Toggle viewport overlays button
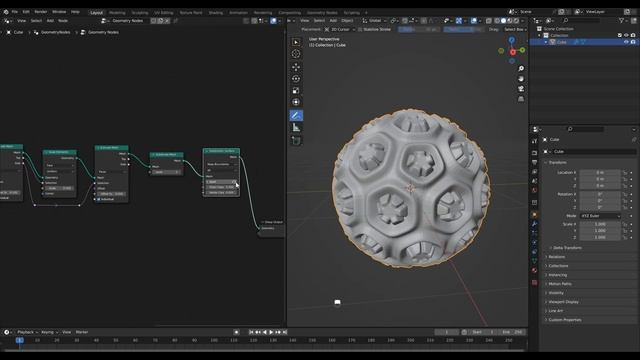Screen dimensions: 640x360 [x=473, y=21]
